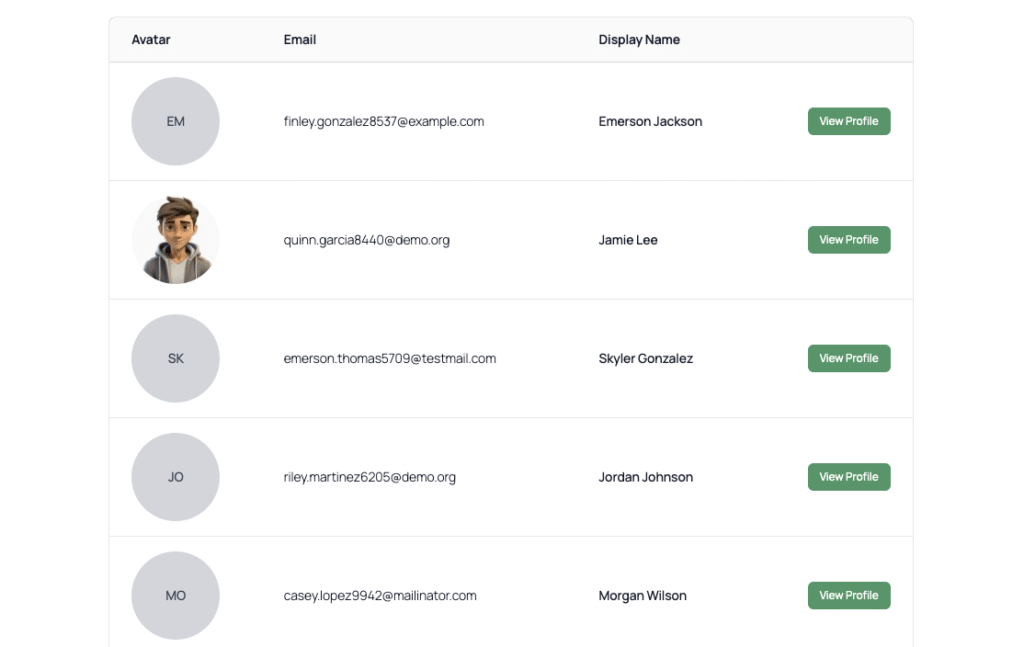1024x647 pixels.
Task: Click the name Emerson Jackson
Action: pyautogui.click(x=650, y=121)
